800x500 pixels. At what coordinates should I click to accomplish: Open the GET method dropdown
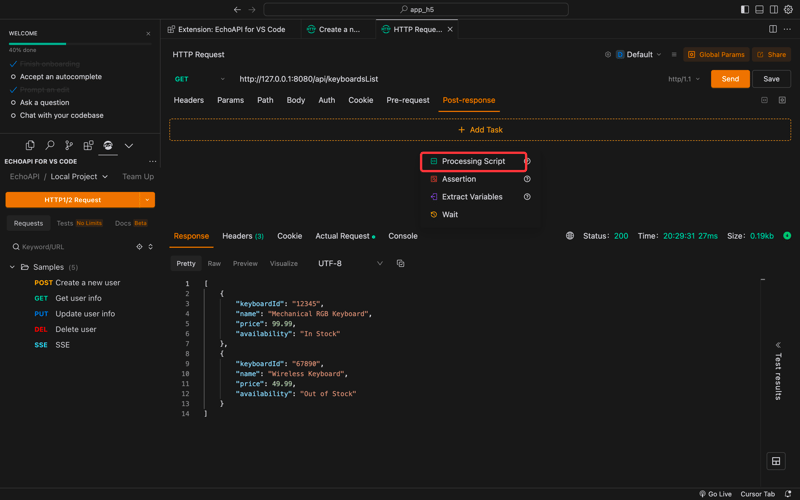coord(199,79)
